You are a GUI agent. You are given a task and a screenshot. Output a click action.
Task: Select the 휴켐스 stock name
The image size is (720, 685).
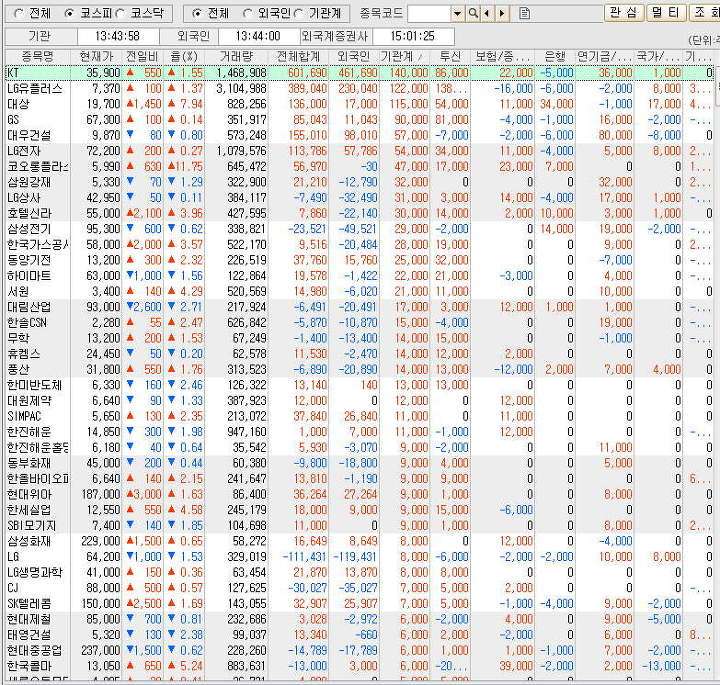(x=24, y=354)
